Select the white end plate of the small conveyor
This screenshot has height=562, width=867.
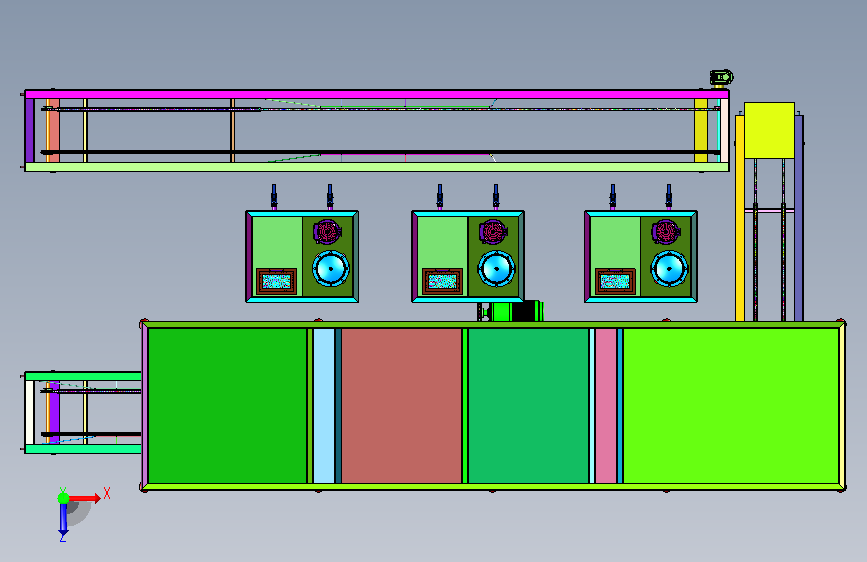[29, 412]
